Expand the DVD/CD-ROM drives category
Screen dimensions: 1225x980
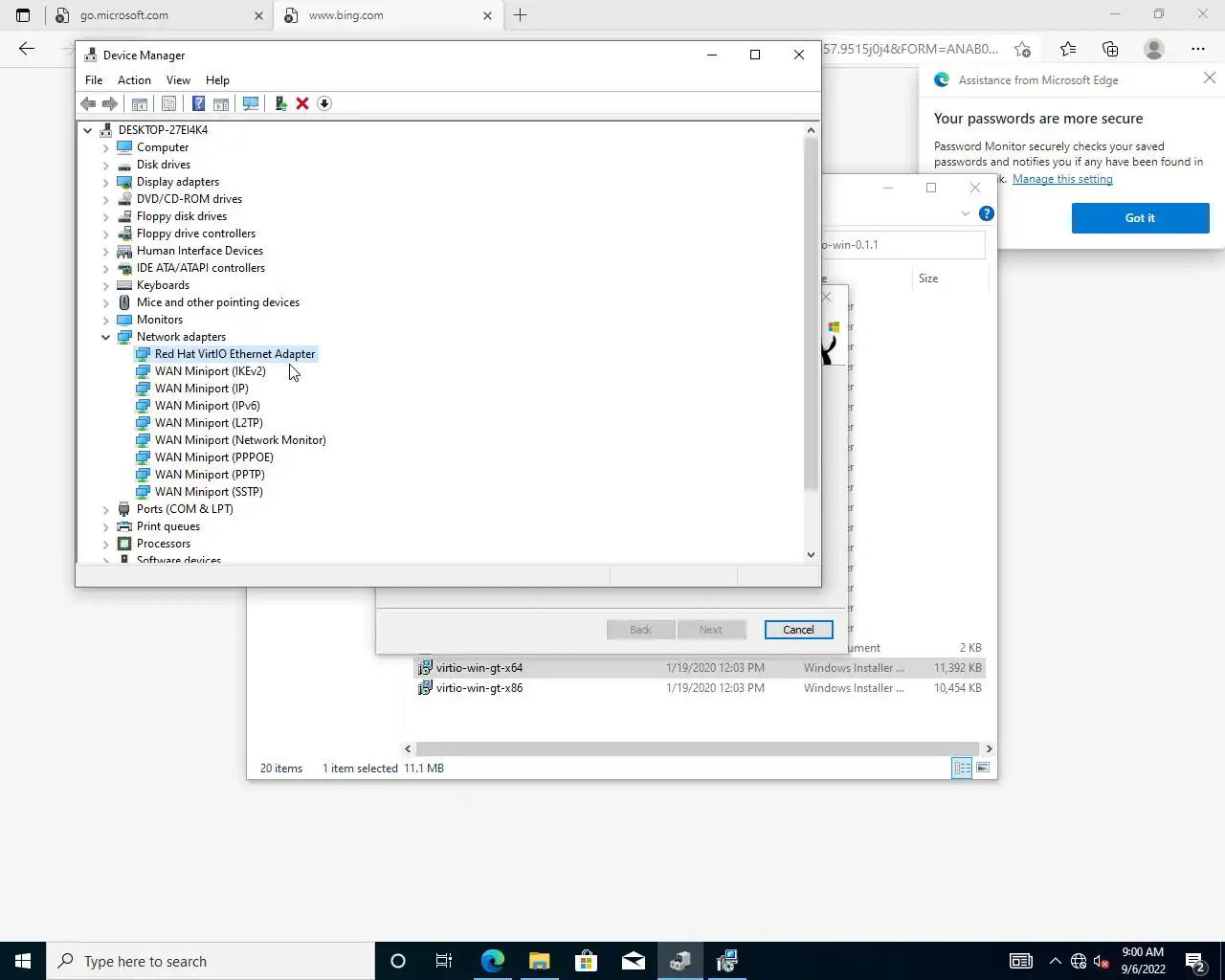(x=106, y=199)
